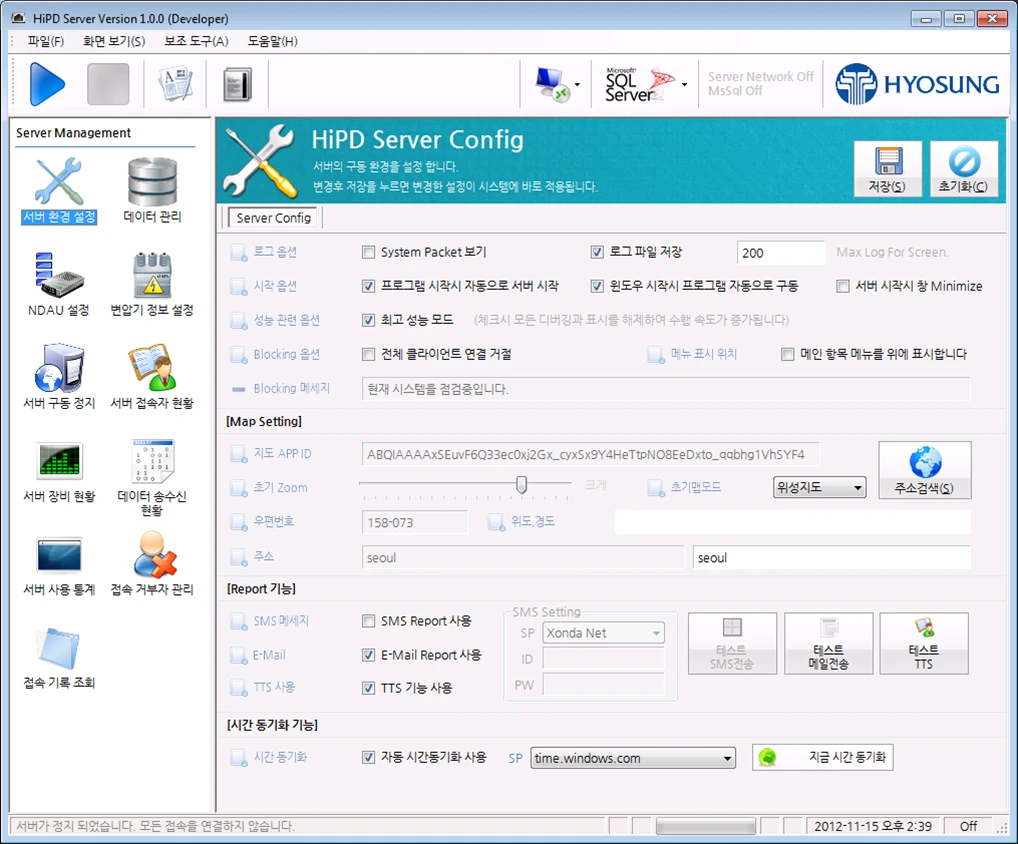Image resolution: width=1018 pixels, height=844 pixels.
Task: Click 테스트 SMS전송 button
Action: click(732, 643)
